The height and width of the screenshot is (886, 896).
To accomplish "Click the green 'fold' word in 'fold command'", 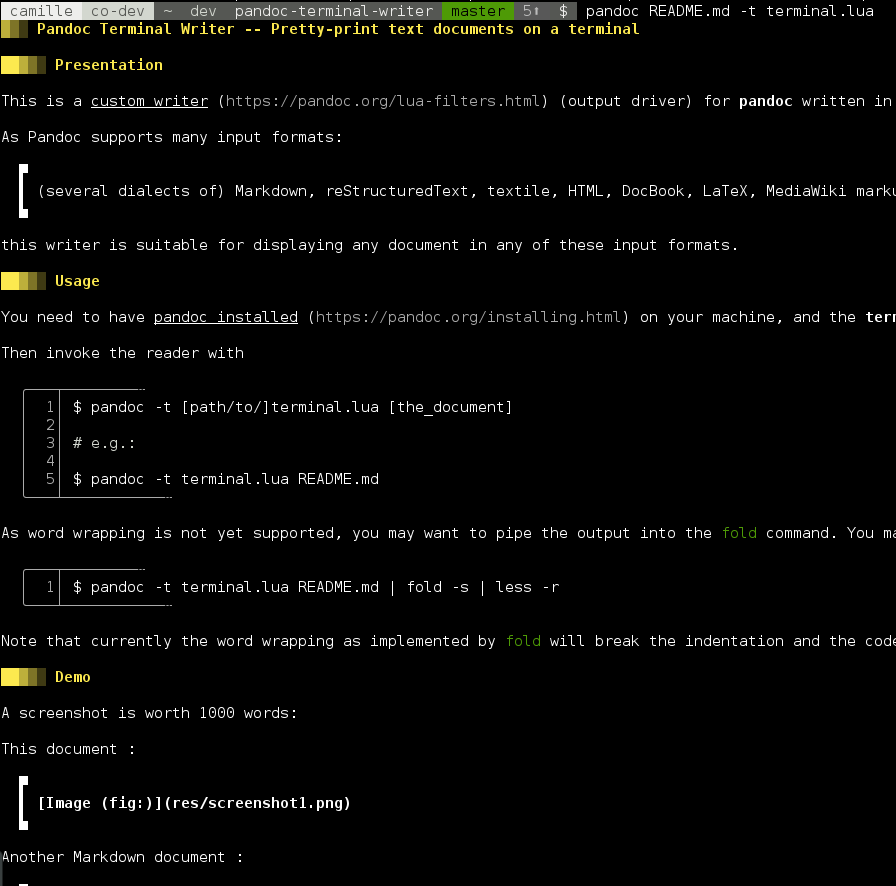I will tap(739, 533).
